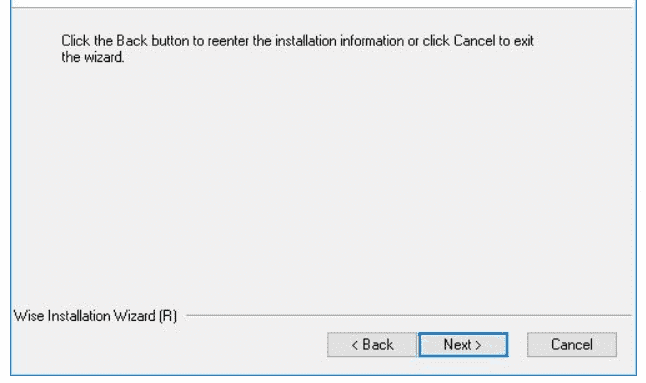The height and width of the screenshot is (383, 646).
Task: Click 'installation information' in the message
Action: pyautogui.click(x=339, y=41)
